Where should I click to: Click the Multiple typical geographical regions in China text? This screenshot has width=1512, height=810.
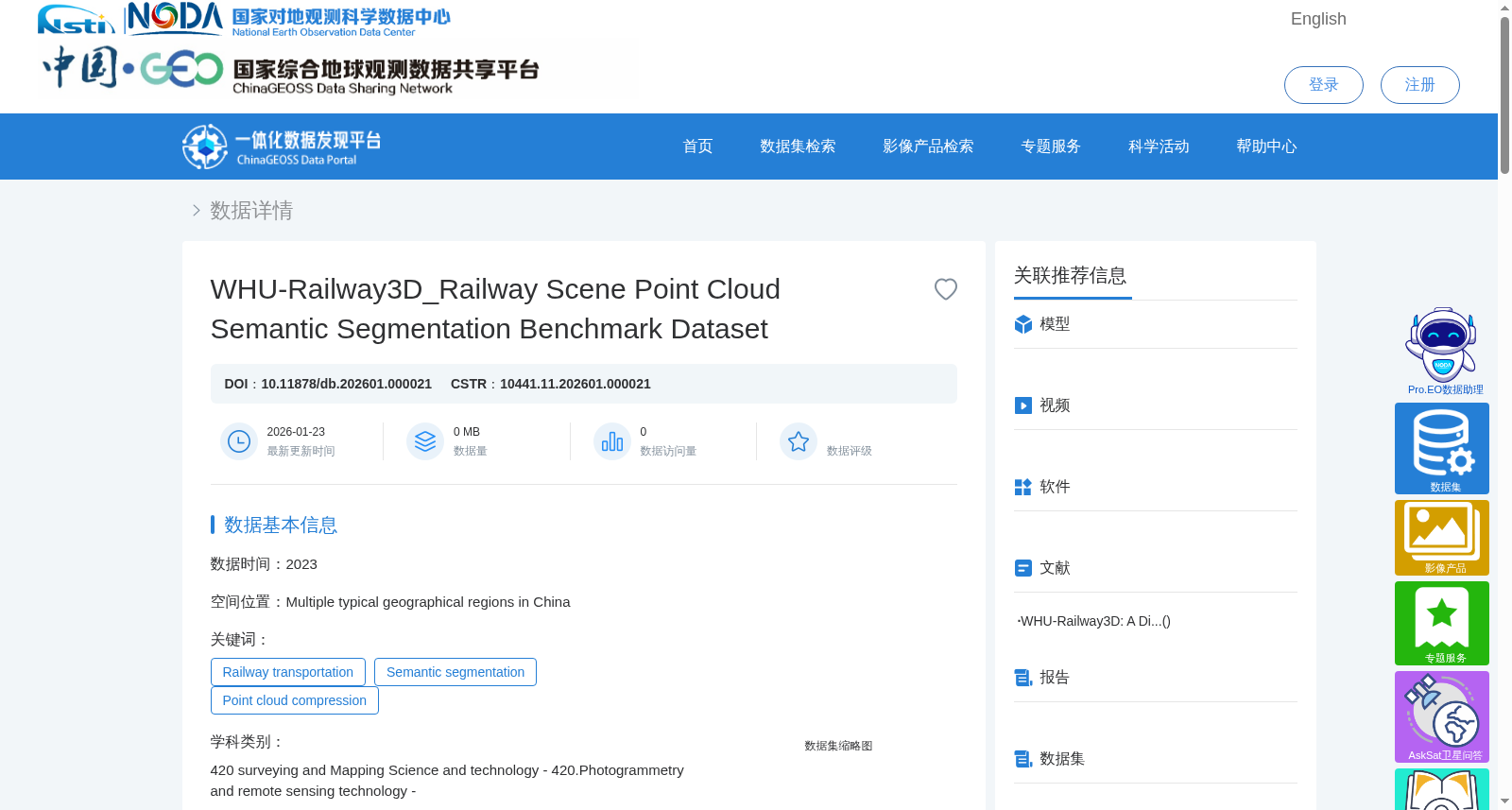[428, 602]
